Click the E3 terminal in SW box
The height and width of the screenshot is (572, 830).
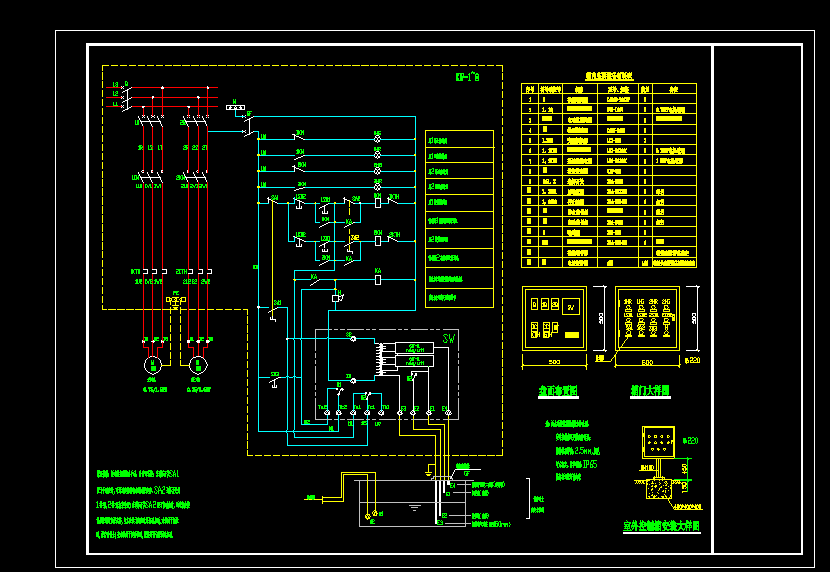[400, 412]
